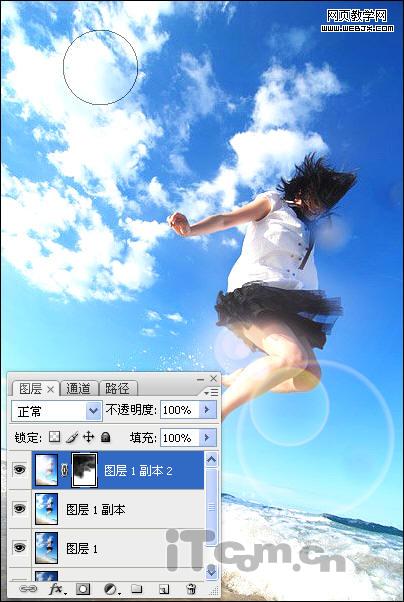Create a new group folder icon

[x=137, y=589]
